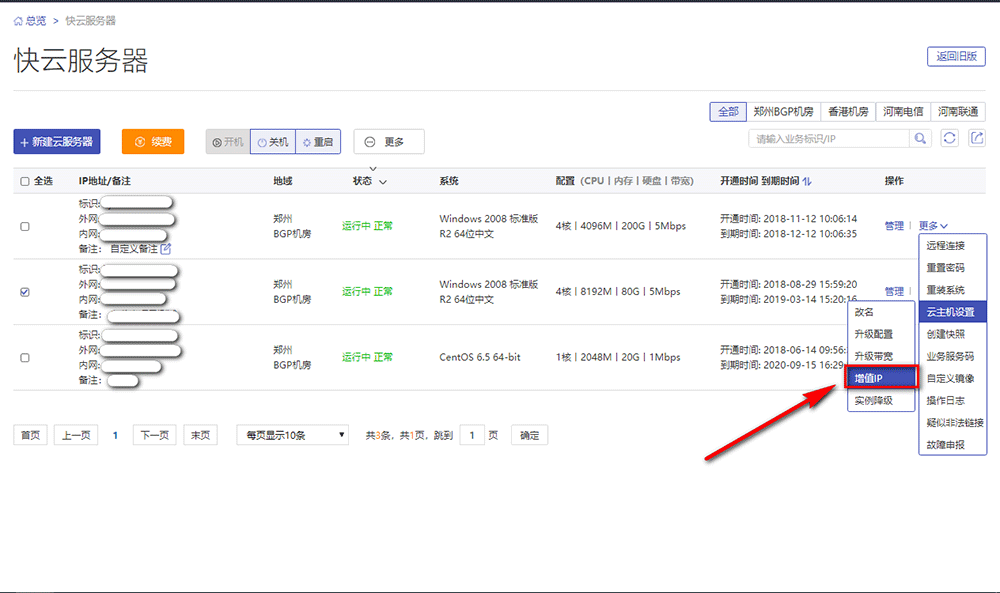
Task: Click the sort icon next to 到期时间
Action: pos(807,181)
